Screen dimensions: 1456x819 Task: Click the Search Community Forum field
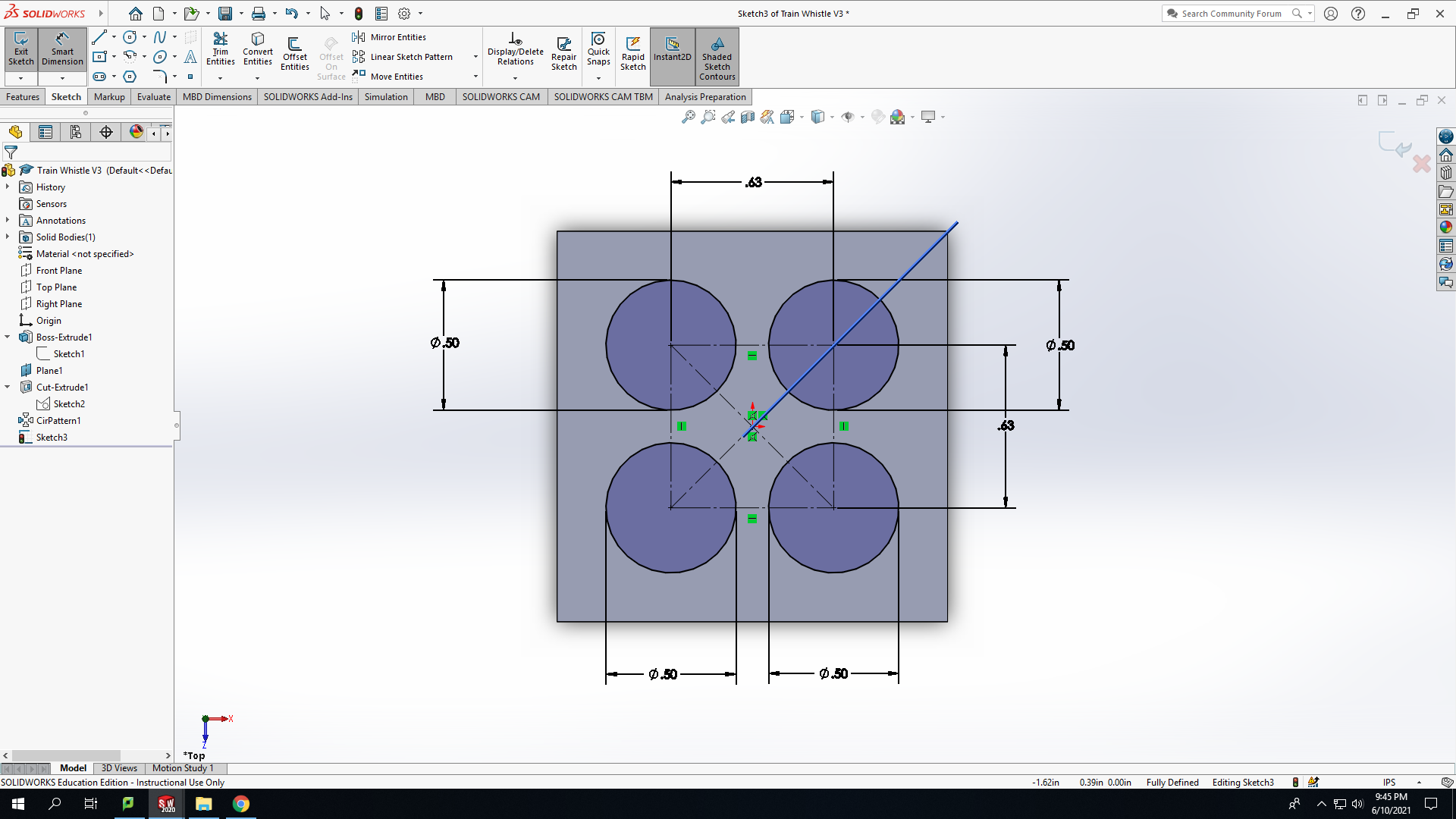click(1230, 14)
